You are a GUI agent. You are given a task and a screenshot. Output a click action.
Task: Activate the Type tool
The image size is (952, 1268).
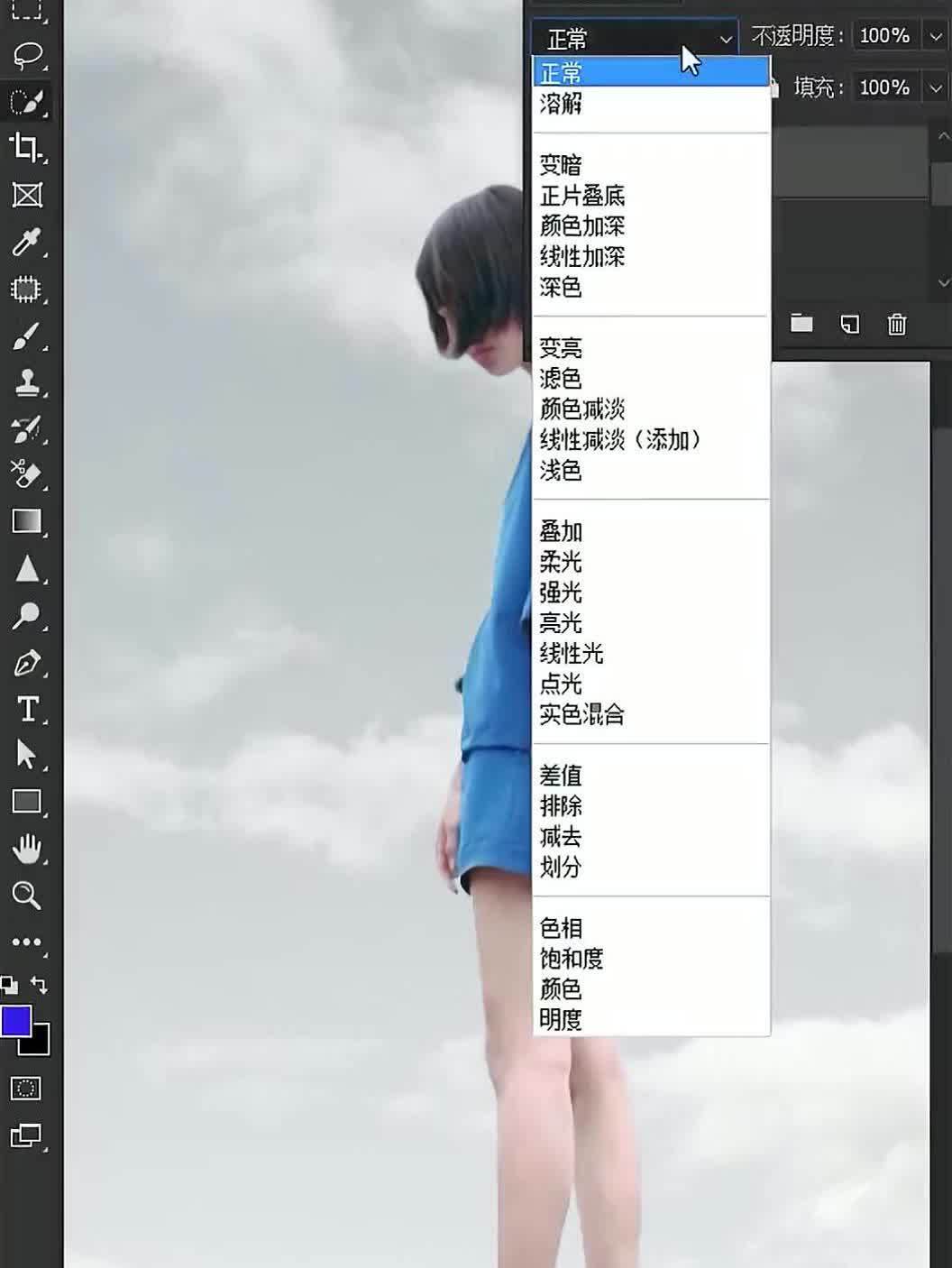(28, 710)
